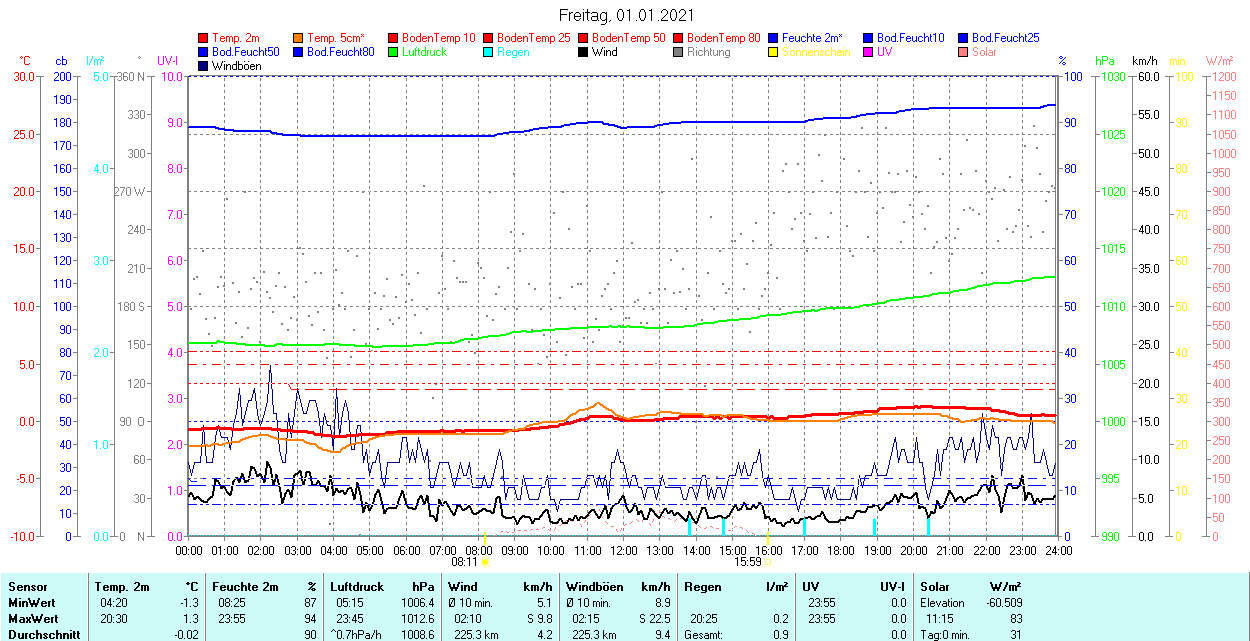Screen dimensions: 1250x641
Task: Click the 12:00 label on the time axis
Action: click(624, 550)
